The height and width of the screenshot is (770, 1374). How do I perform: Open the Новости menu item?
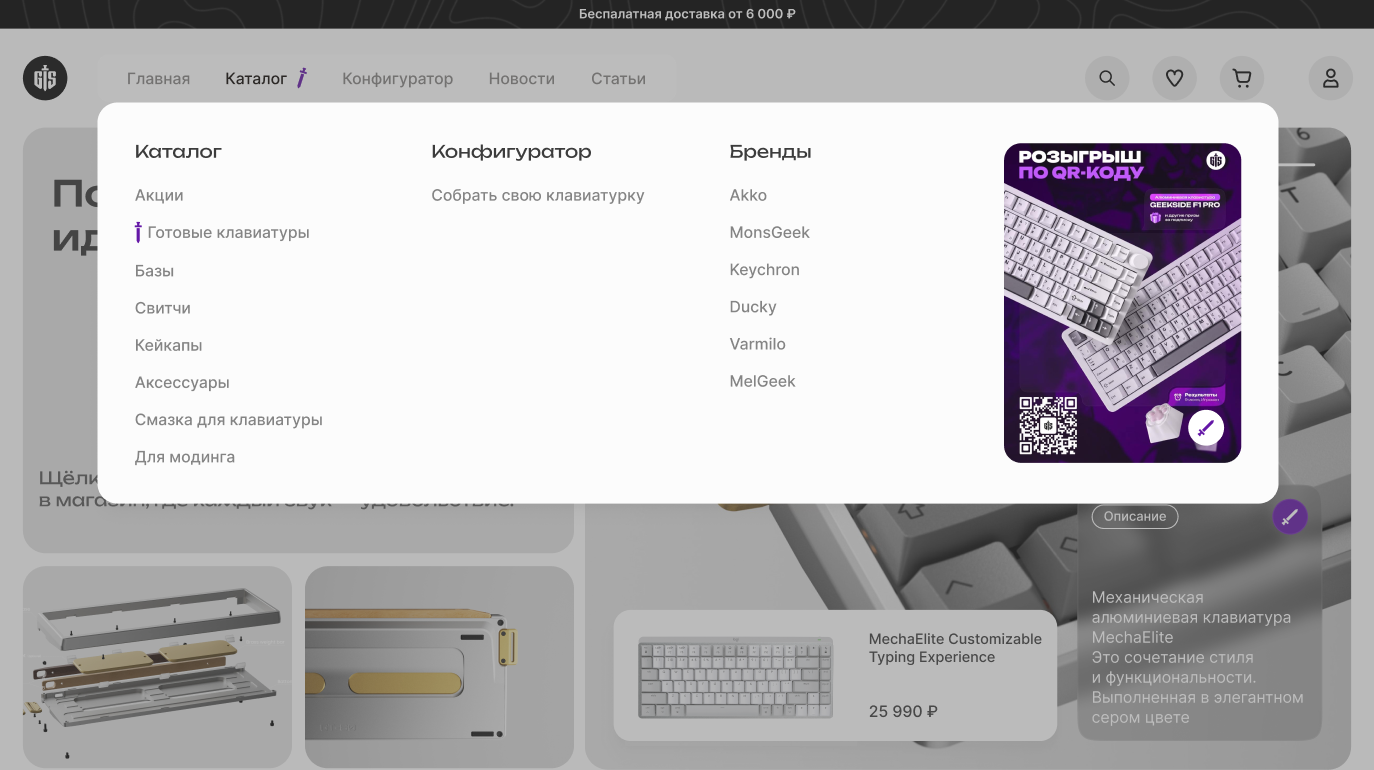click(521, 78)
